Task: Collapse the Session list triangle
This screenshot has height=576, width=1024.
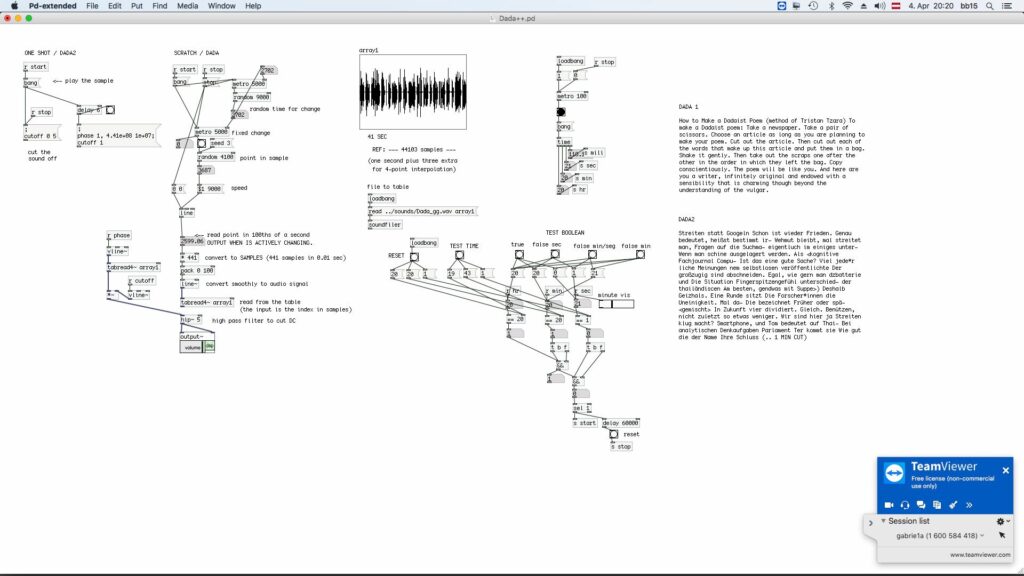Action: (884, 521)
